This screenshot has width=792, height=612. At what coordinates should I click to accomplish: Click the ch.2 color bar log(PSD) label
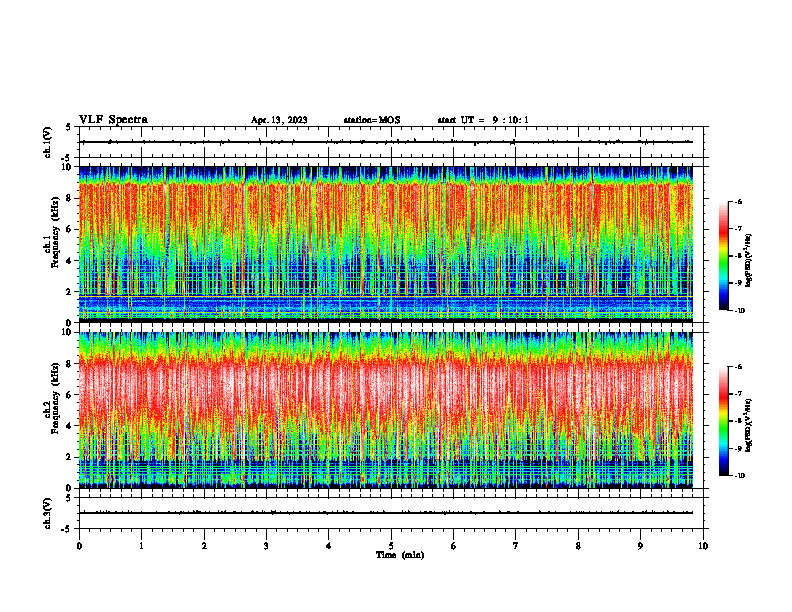click(749, 426)
